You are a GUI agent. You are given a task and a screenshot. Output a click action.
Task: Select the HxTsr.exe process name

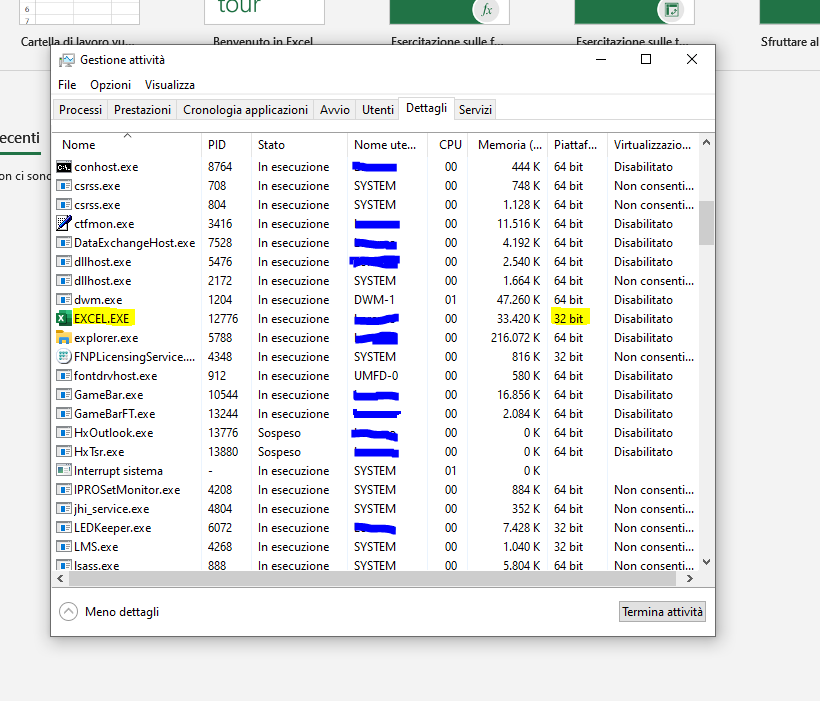click(99, 452)
